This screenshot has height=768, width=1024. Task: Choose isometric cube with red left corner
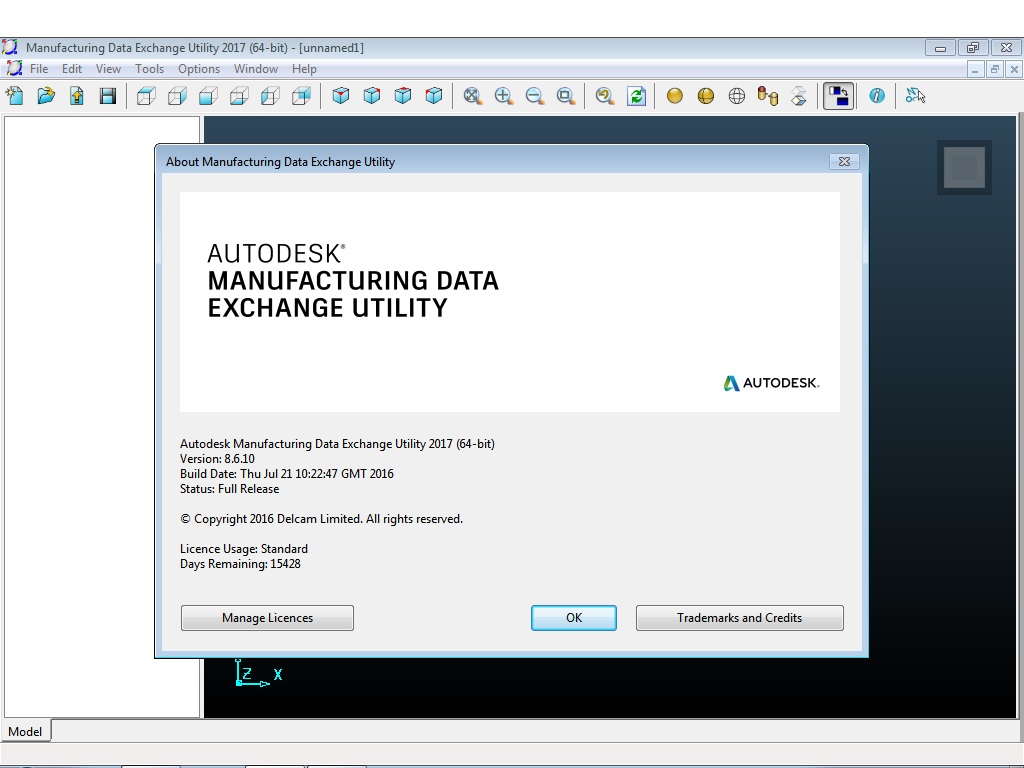tap(434, 96)
